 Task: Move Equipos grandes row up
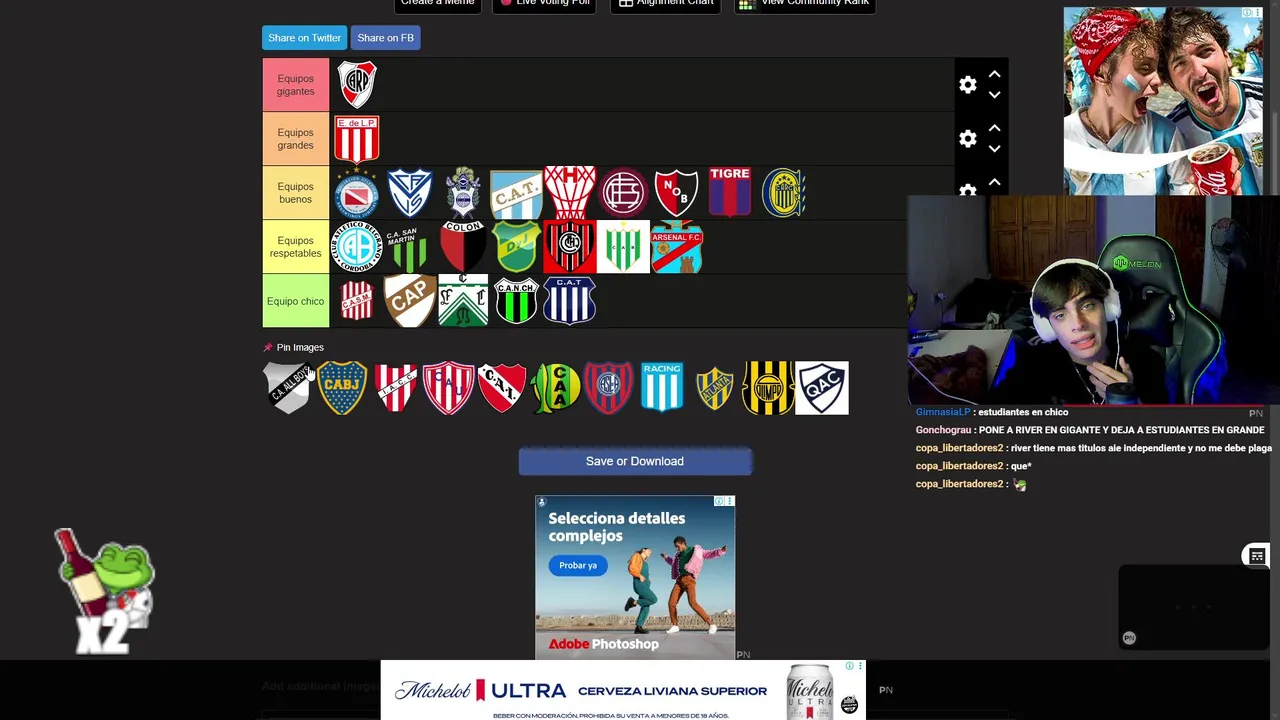[994, 128]
